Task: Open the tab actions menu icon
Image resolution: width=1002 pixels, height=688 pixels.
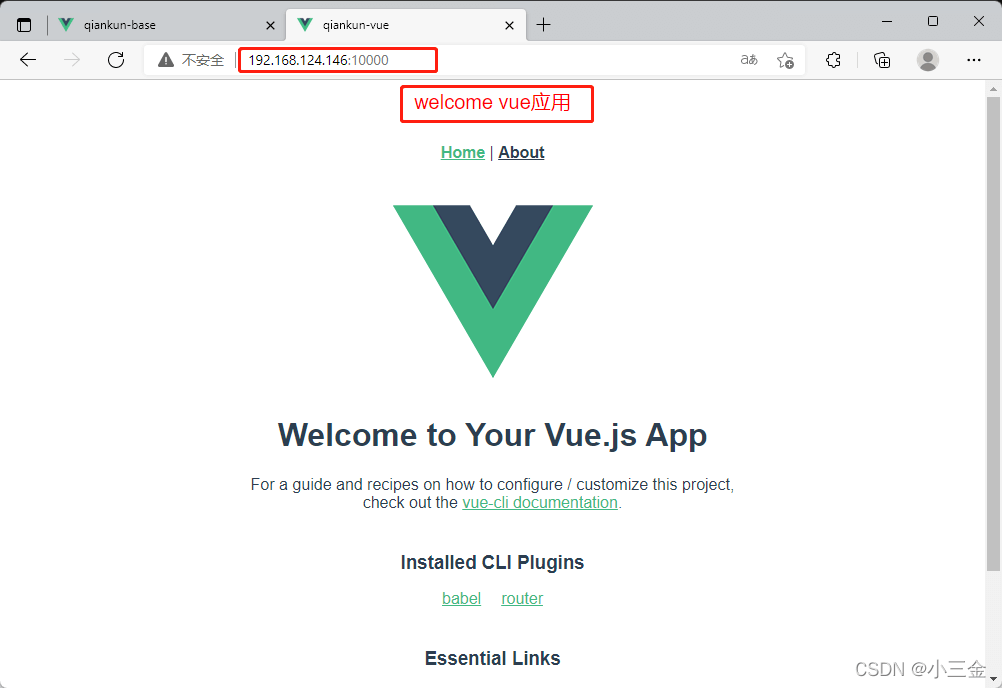Action: click(24, 25)
